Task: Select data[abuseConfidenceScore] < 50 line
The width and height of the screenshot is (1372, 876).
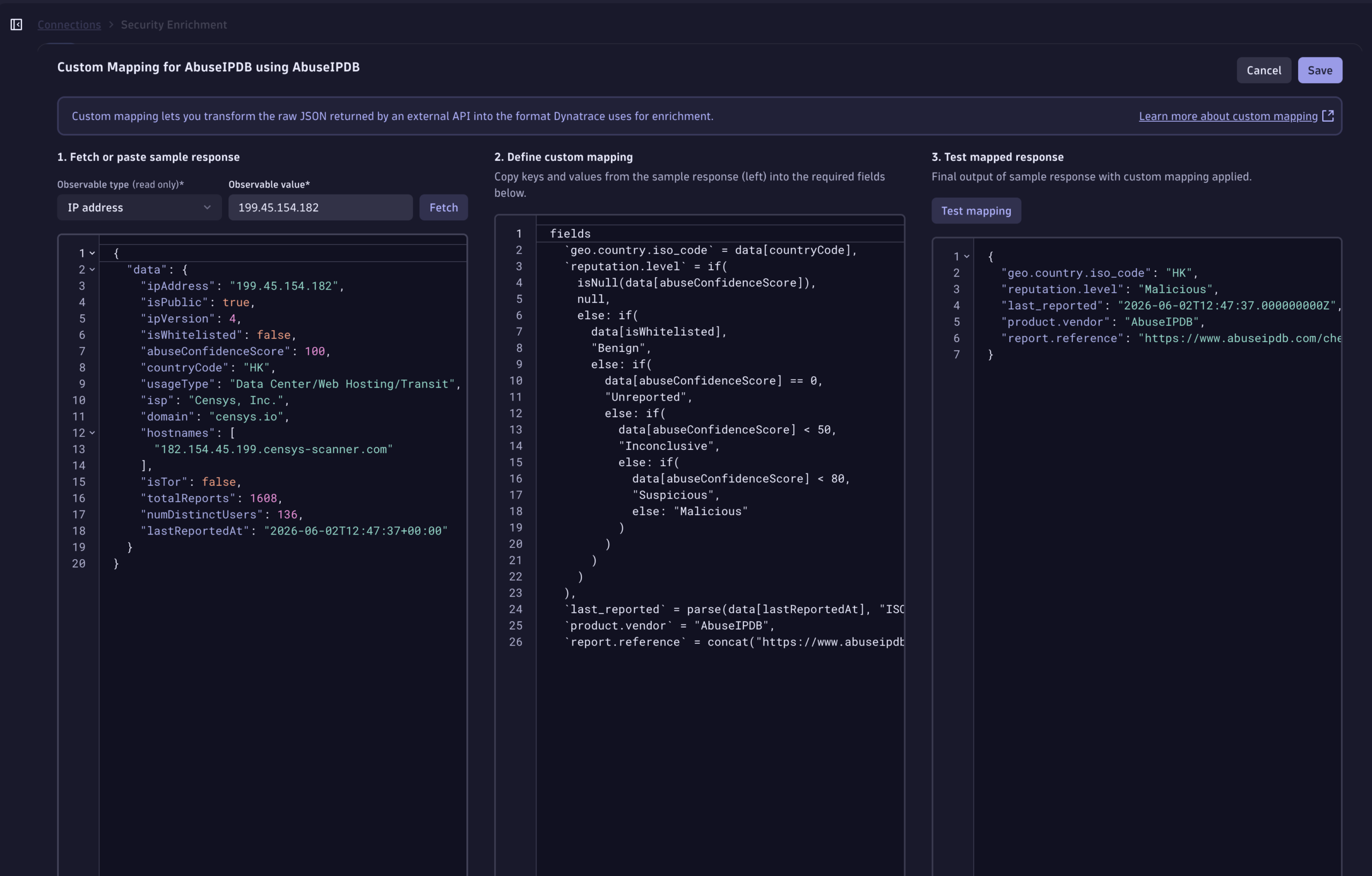Action: pos(727,430)
